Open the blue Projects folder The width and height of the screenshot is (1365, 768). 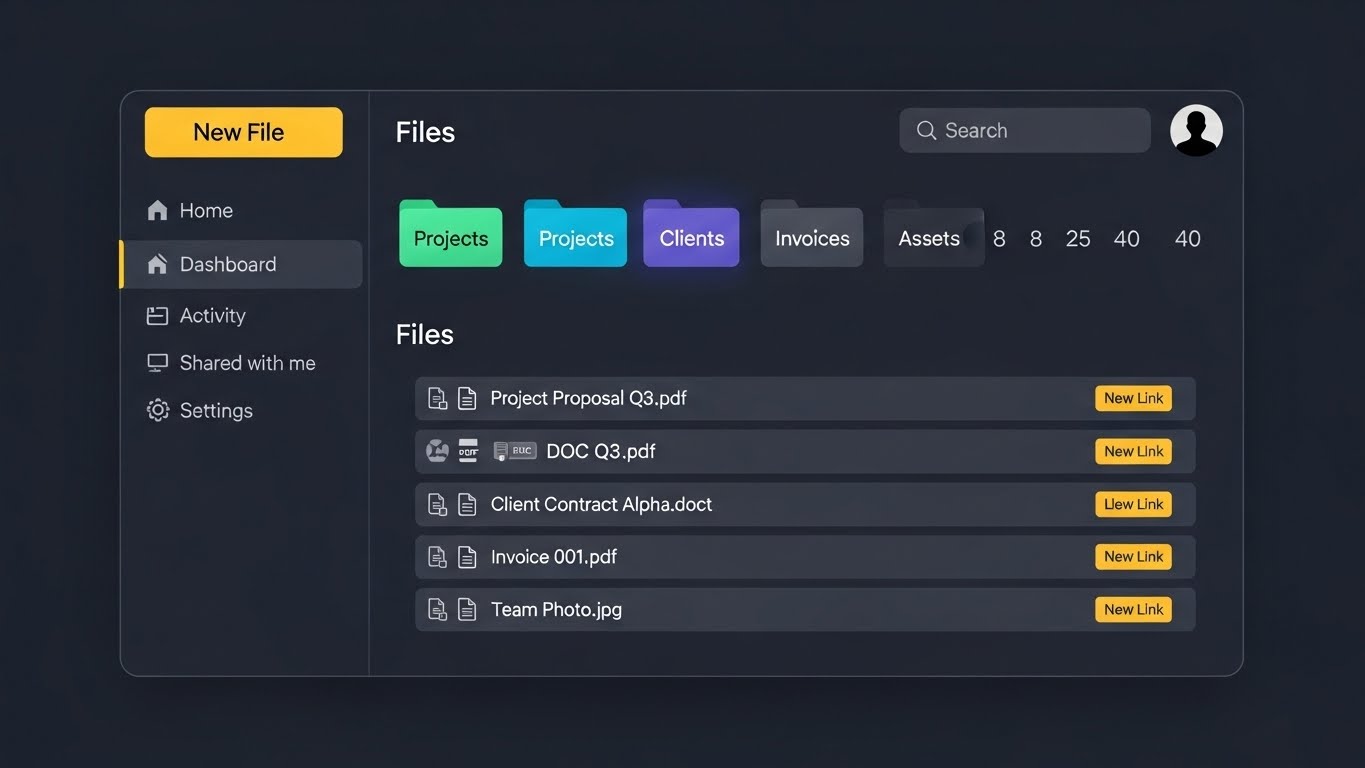click(576, 237)
